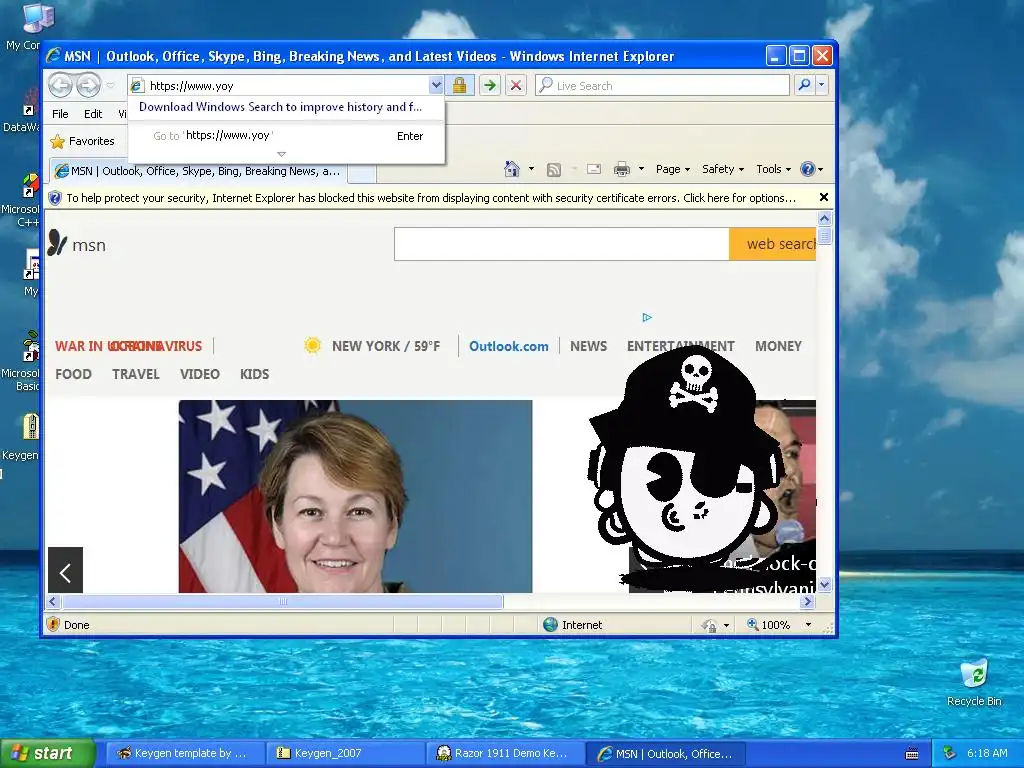Click the Help question mark icon
The height and width of the screenshot is (768, 1024).
tap(808, 169)
